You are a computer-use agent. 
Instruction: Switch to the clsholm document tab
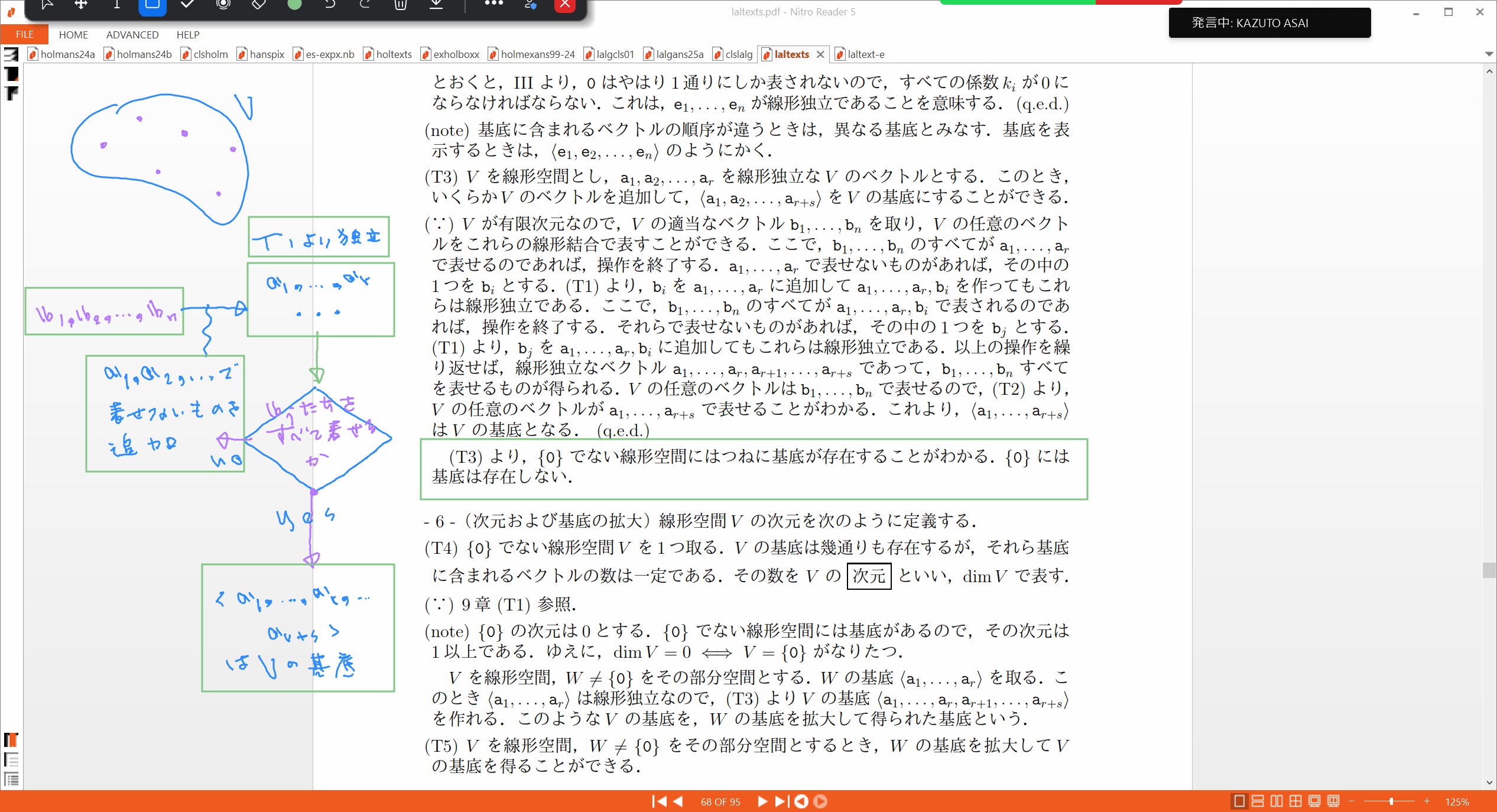click(204, 54)
